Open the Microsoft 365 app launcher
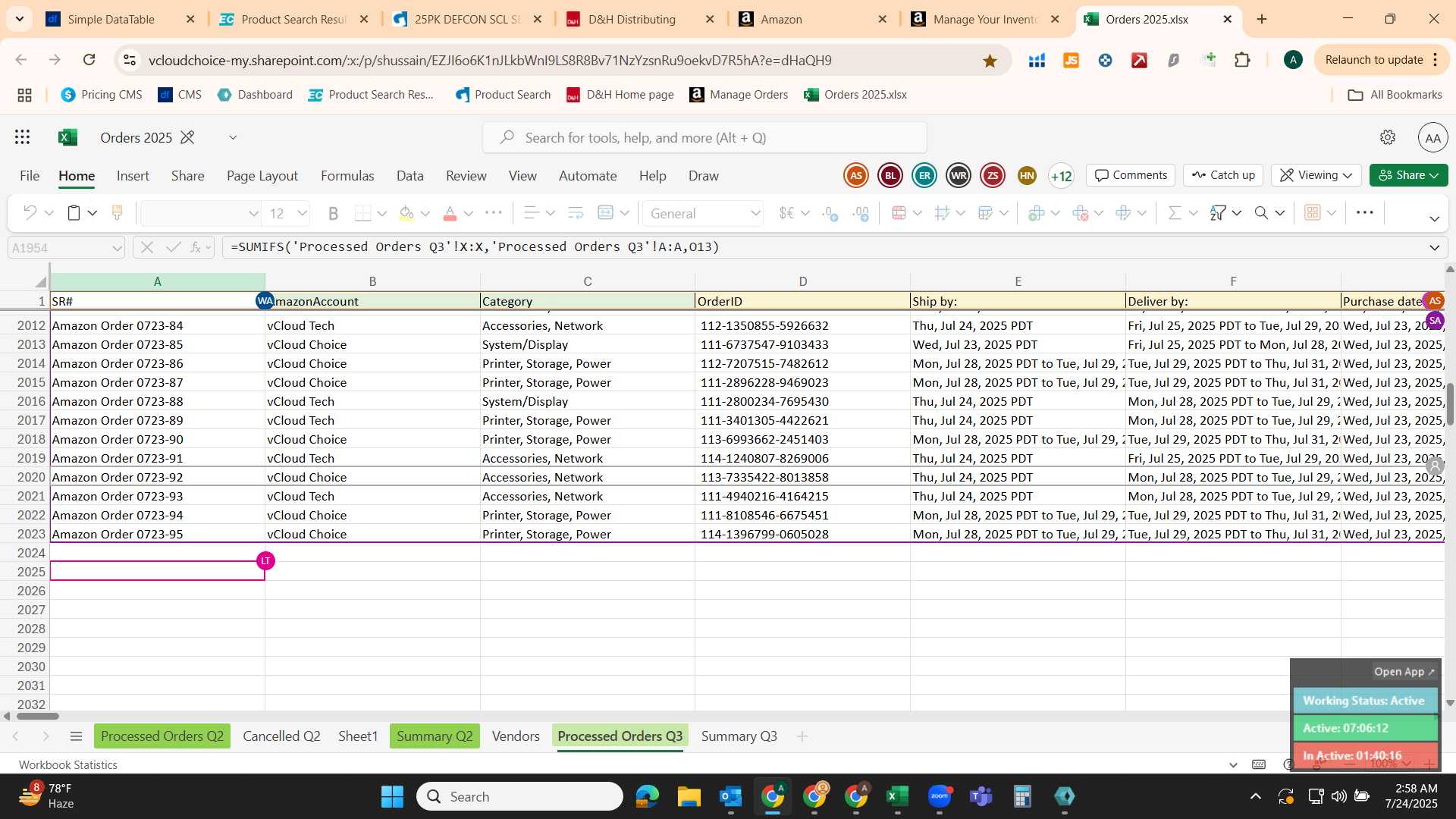Viewport: 1456px width, 819px height. tap(23, 137)
